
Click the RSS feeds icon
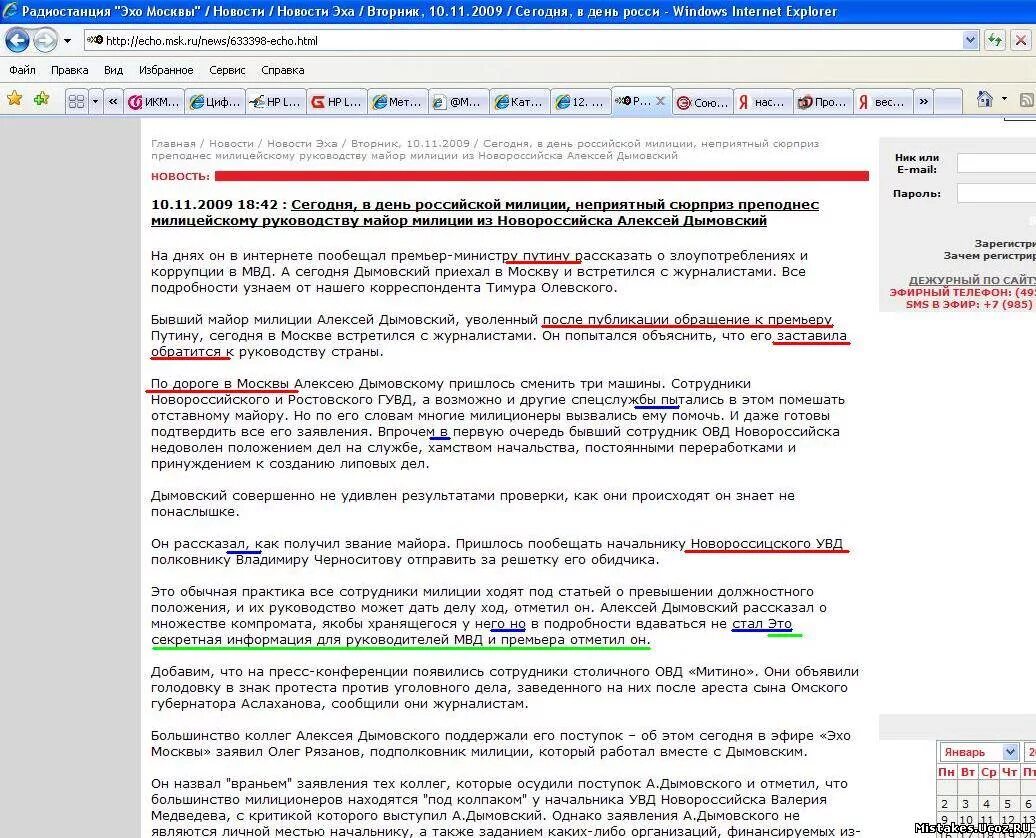tap(1027, 100)
